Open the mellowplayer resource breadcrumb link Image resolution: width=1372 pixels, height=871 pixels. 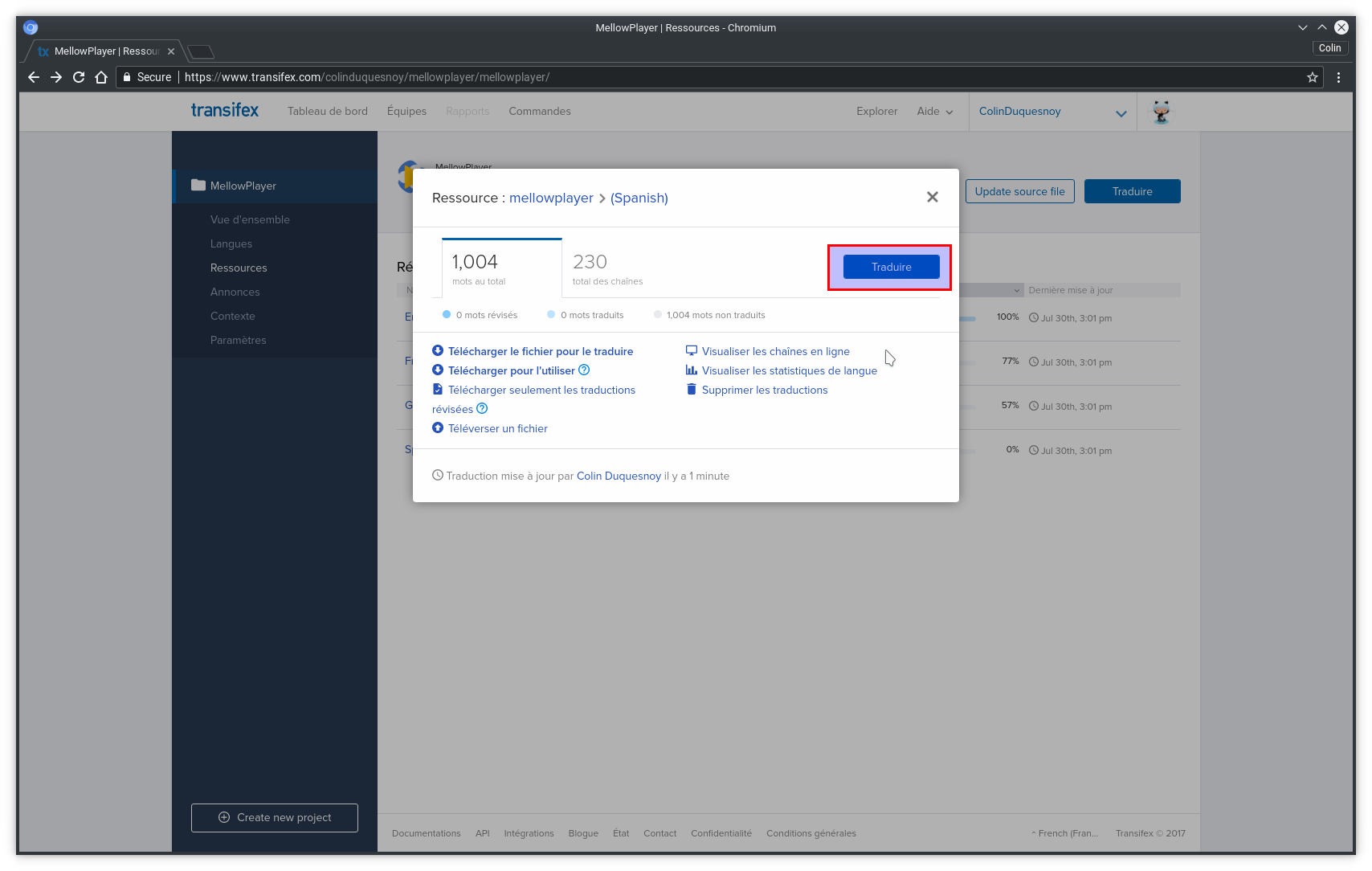[x=551, y=198]
